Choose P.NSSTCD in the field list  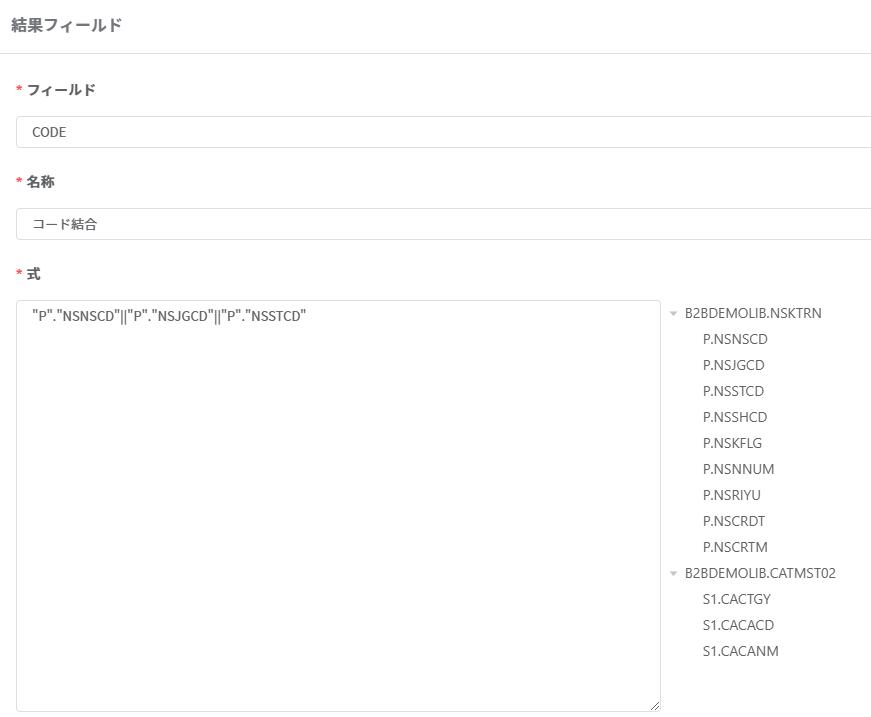click(733, 392)
